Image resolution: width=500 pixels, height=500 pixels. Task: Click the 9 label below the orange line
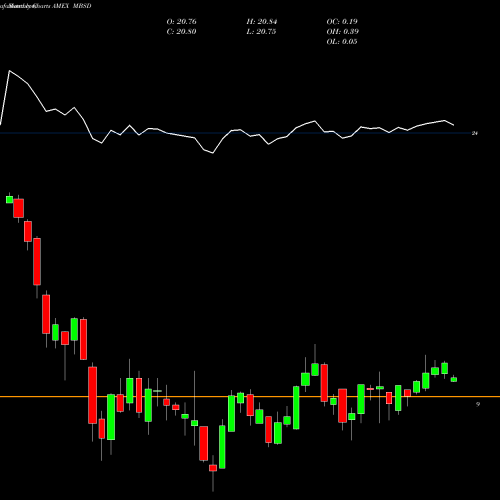click(478, 404)
